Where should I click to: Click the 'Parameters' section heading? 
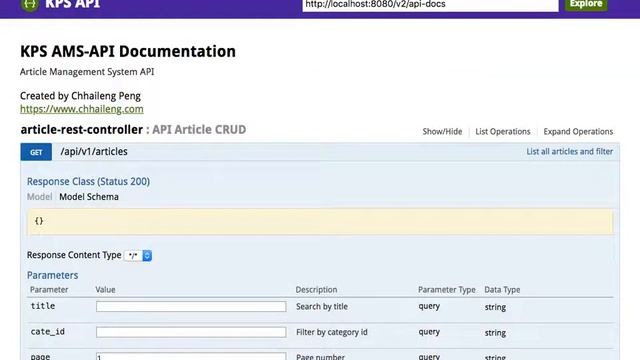point(52,275)
